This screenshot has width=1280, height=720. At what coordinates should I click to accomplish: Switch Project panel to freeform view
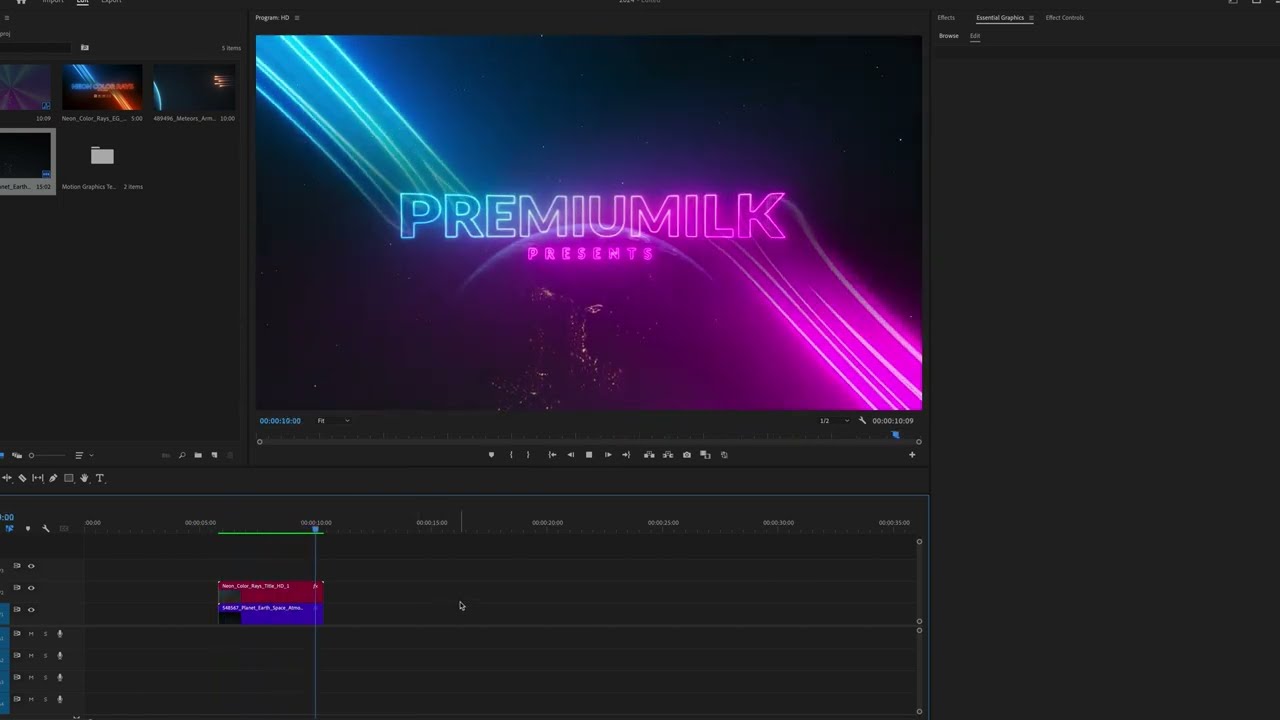17,455
